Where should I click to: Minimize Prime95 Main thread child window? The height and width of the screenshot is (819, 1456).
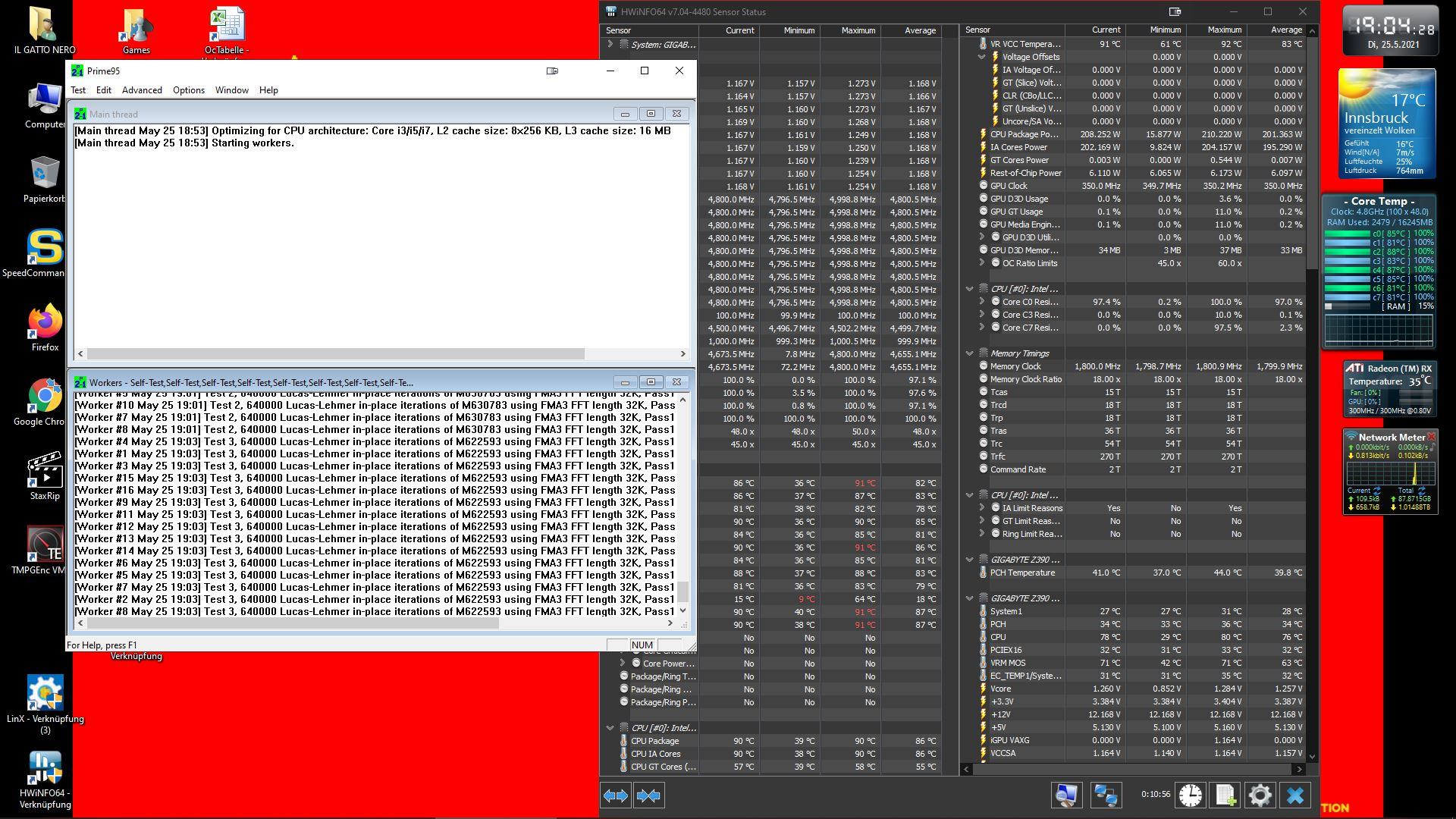click(x=625, y=114)
